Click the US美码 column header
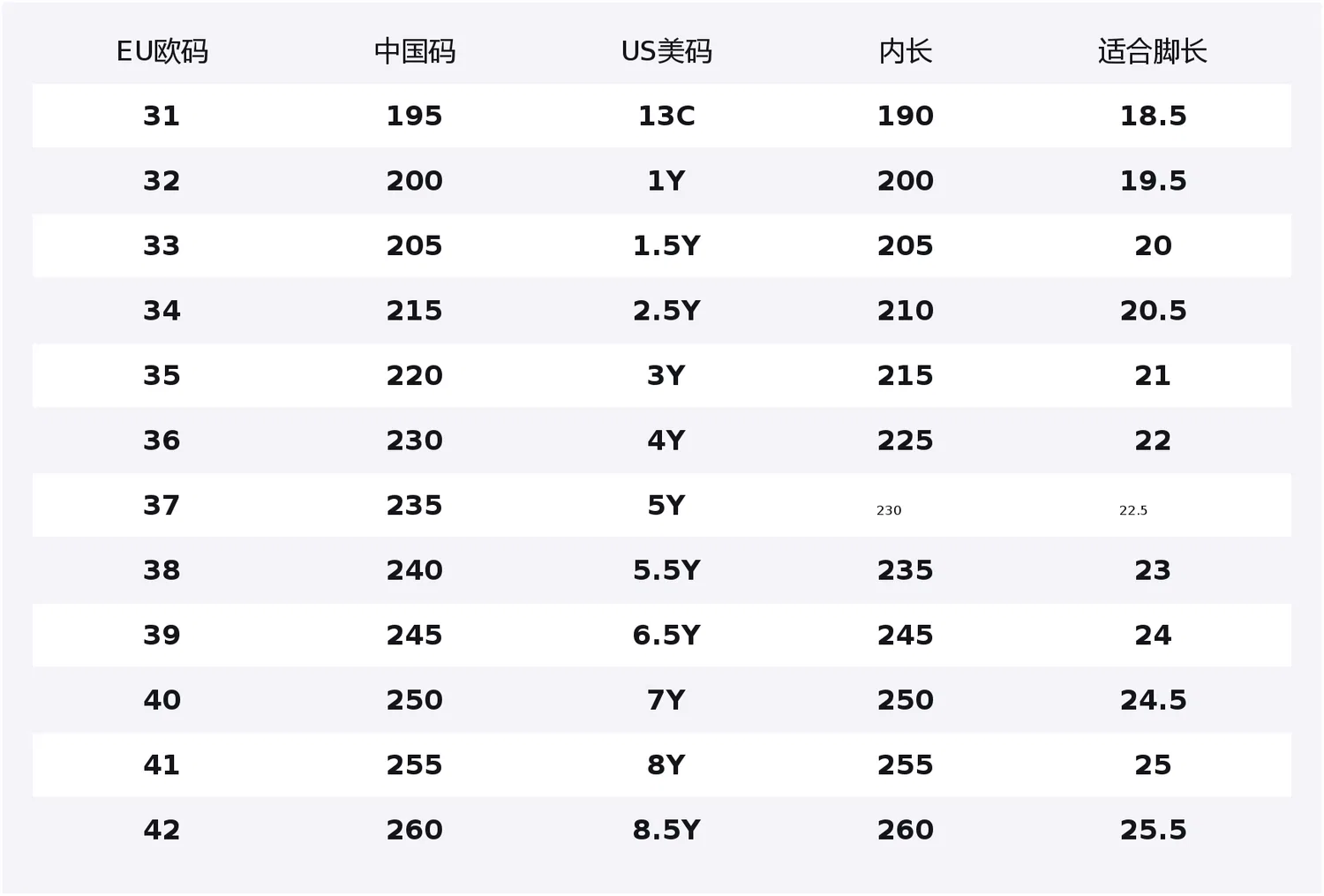1324x896 pixels. (666, 51)
